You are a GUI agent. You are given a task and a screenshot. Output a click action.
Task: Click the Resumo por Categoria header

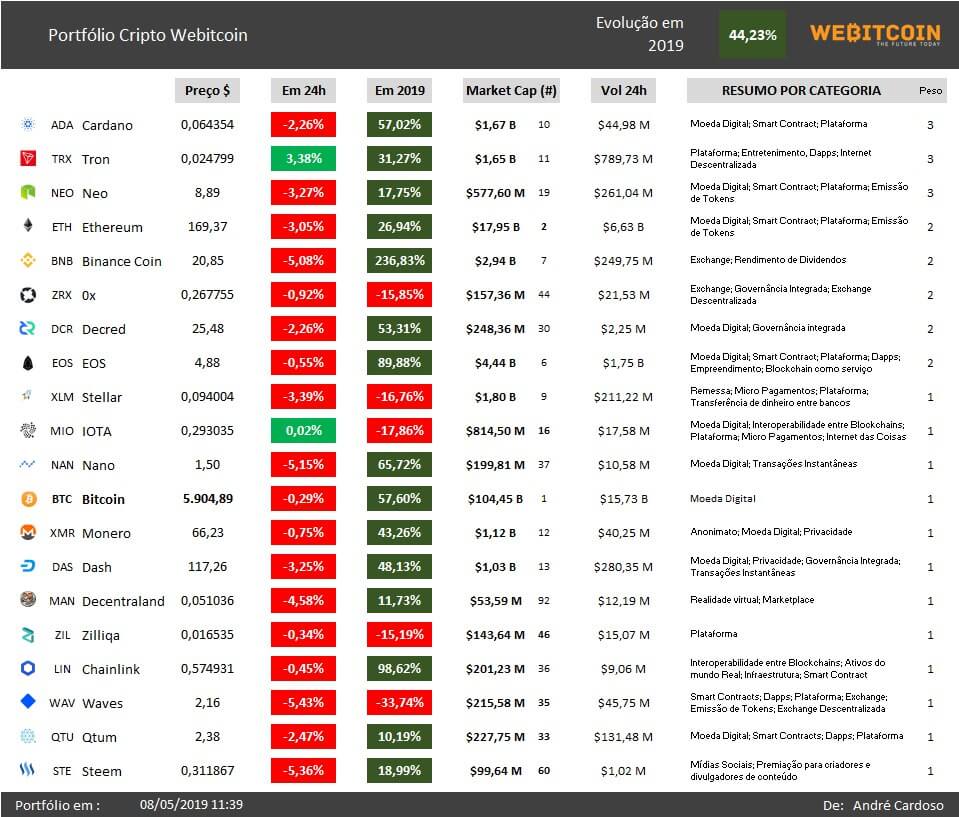point(801,91)
